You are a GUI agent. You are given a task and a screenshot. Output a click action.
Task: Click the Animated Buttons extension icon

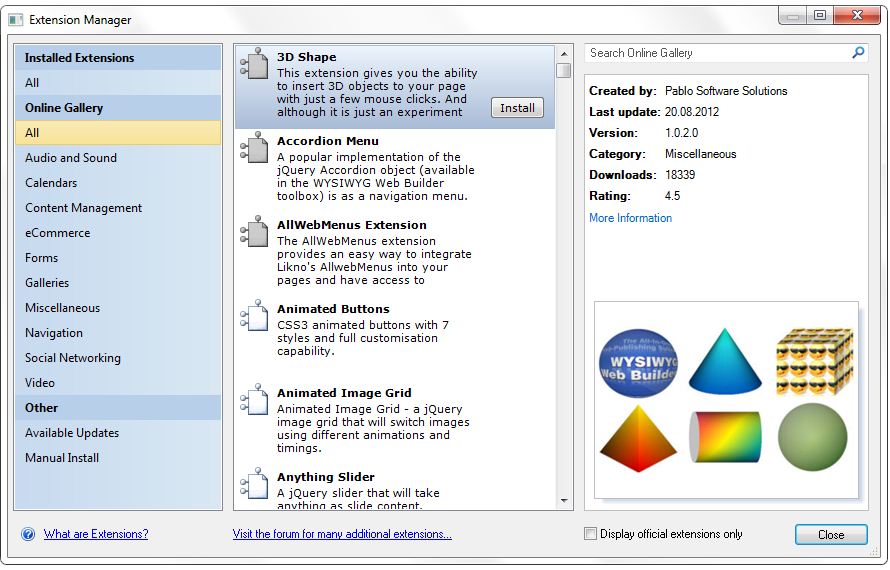click(x=254, y=315)
